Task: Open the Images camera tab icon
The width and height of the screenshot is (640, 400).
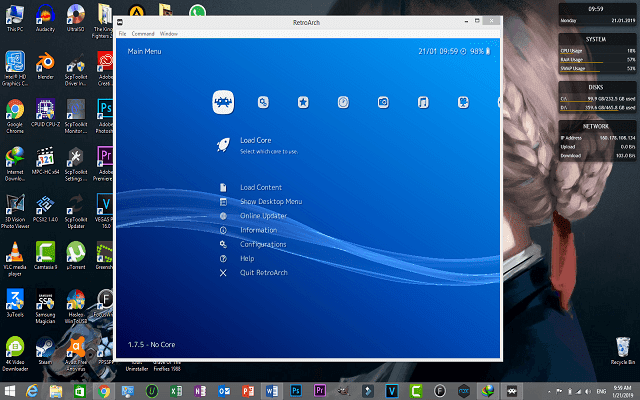Action: click(383, 101)
